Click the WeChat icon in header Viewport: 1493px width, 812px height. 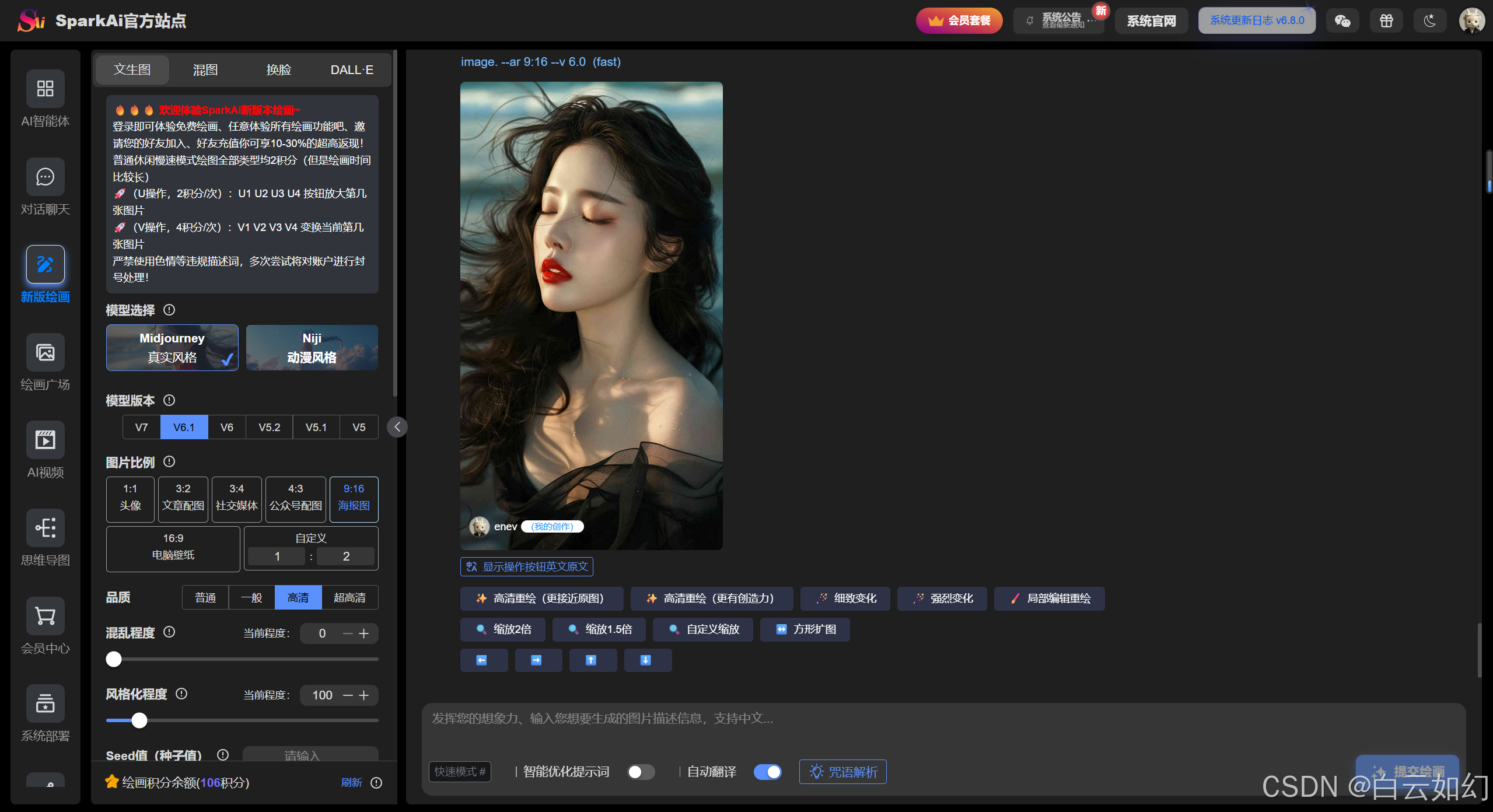pyautogui.click(x=1342, y=21)
